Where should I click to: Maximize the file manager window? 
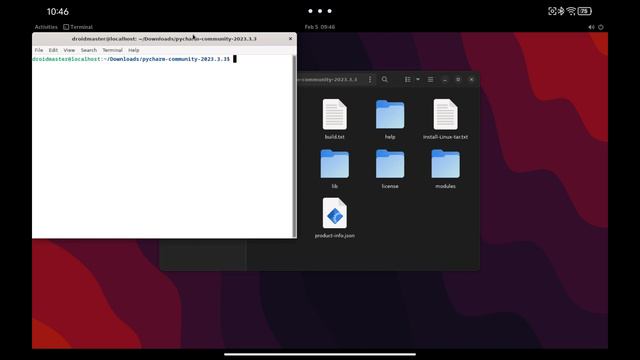click(x=458, y=80)
